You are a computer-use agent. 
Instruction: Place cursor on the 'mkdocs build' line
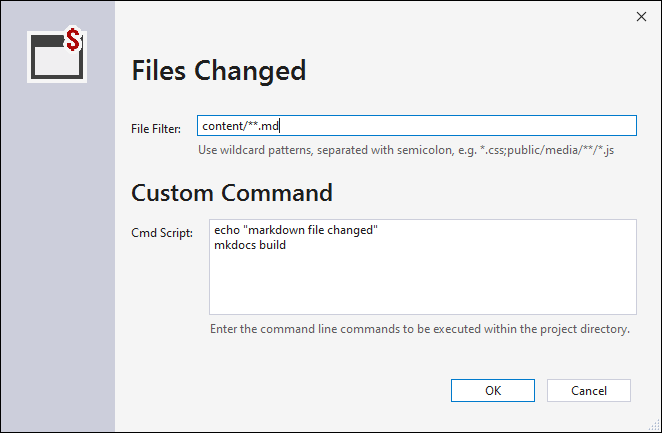[250, 245]
